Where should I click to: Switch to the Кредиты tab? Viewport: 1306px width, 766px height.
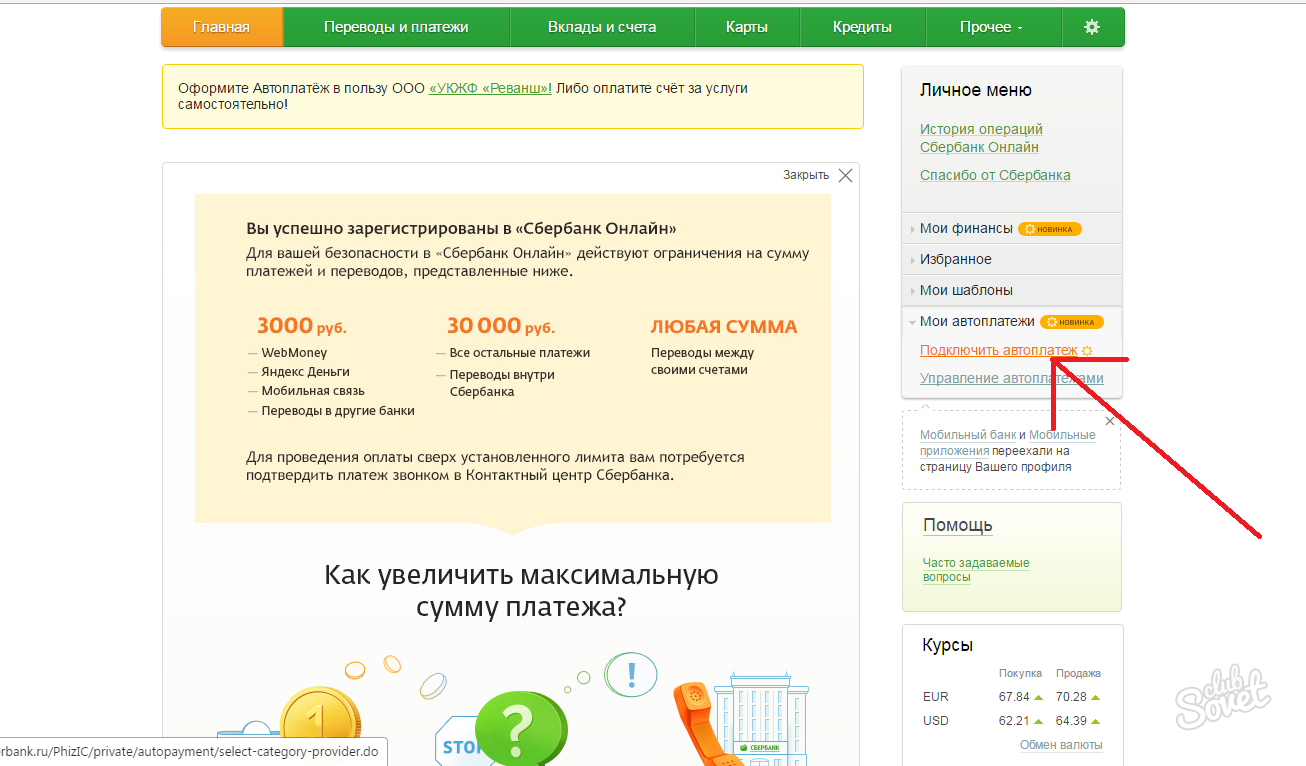coord(862,27)
